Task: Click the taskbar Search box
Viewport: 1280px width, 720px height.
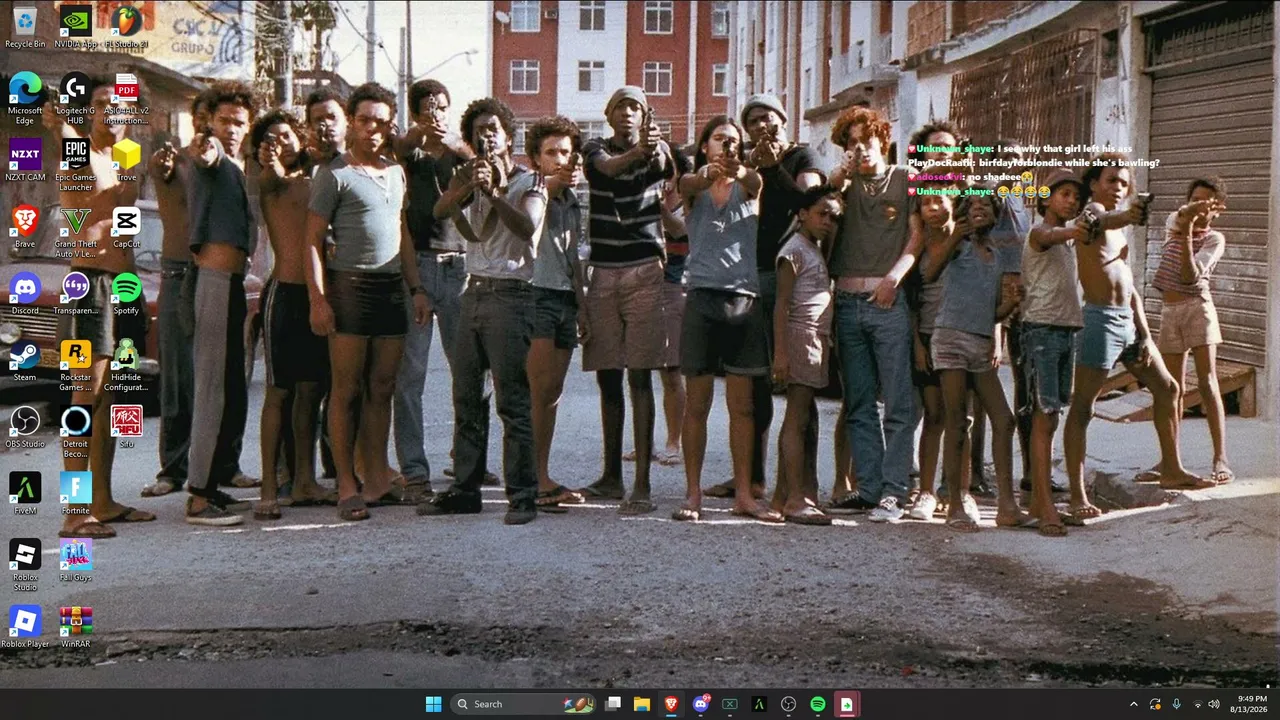Action: [522, 704]
